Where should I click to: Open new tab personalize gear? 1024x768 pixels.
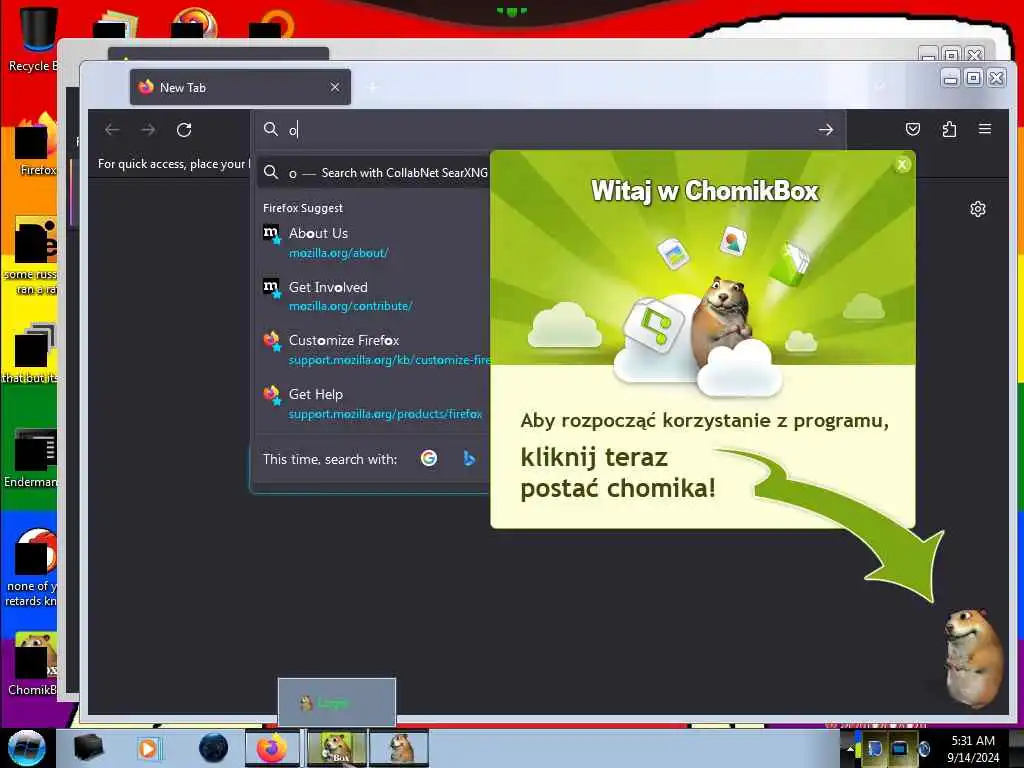[978, 209]
